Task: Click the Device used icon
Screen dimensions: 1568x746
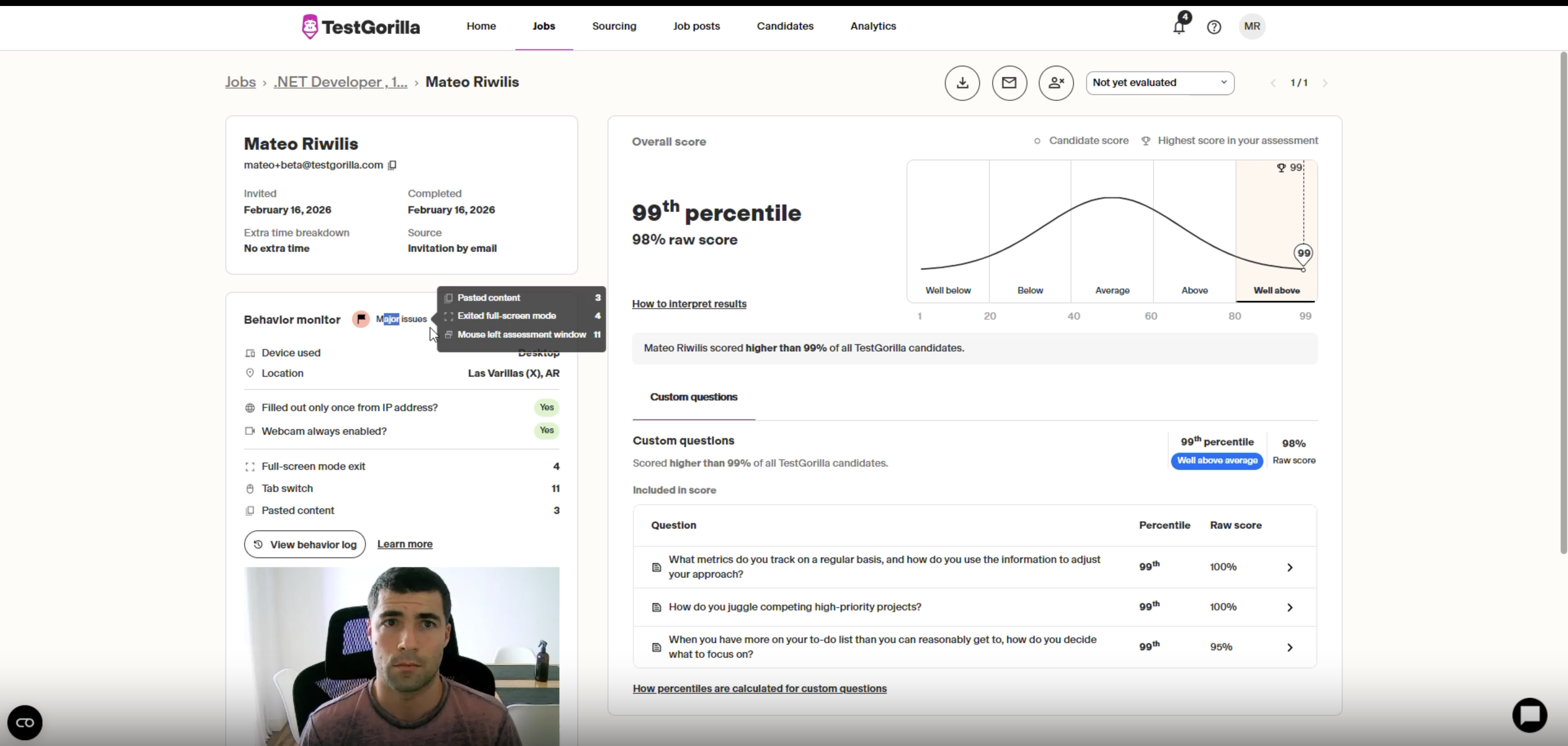Action: pyautogui.click(x=249, y=353)
